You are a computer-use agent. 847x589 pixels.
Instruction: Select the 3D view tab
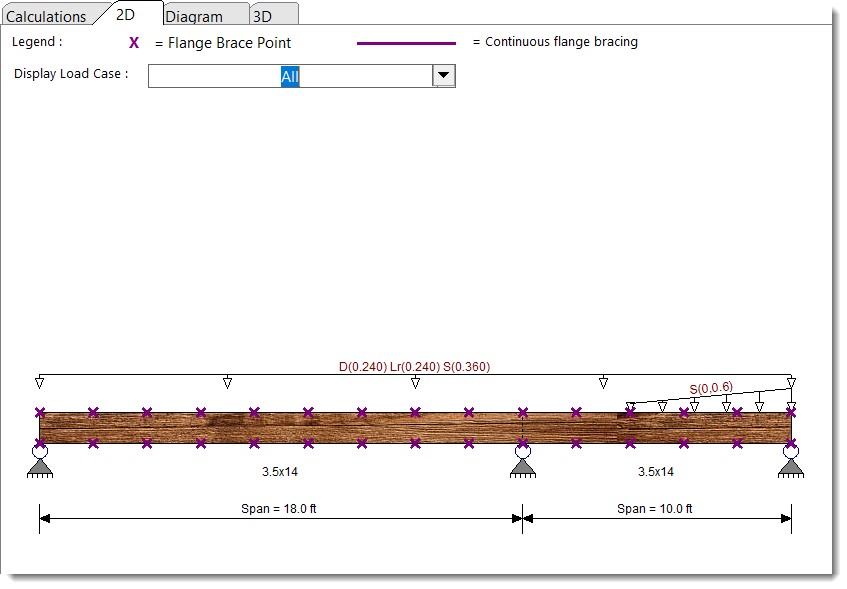pos(262,17)
